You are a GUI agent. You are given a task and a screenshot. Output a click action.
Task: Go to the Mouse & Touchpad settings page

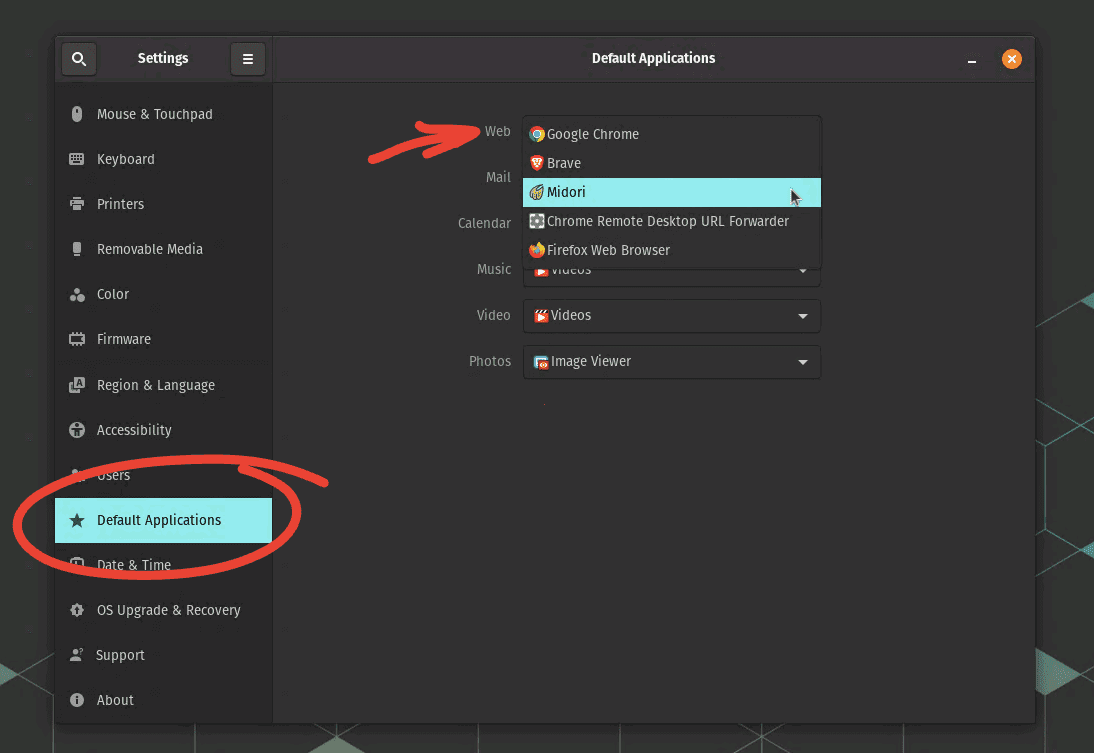click(155, 114)
